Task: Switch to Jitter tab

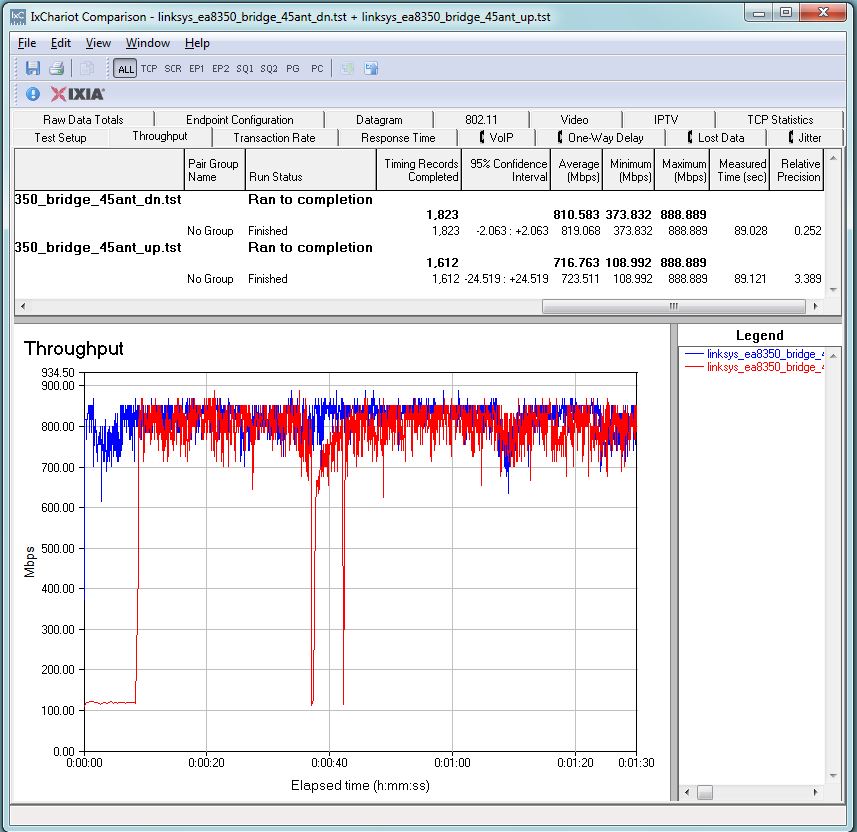Action: tap(805, 138)
